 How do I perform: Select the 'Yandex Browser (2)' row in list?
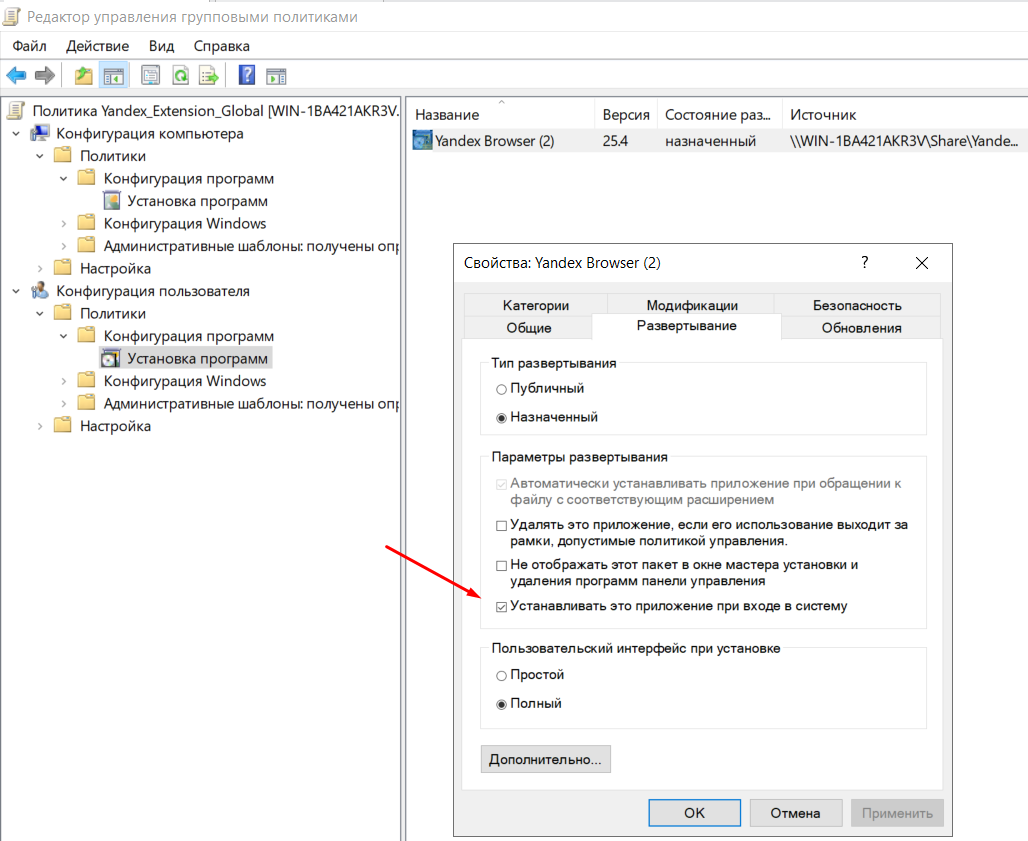[494, 141]
